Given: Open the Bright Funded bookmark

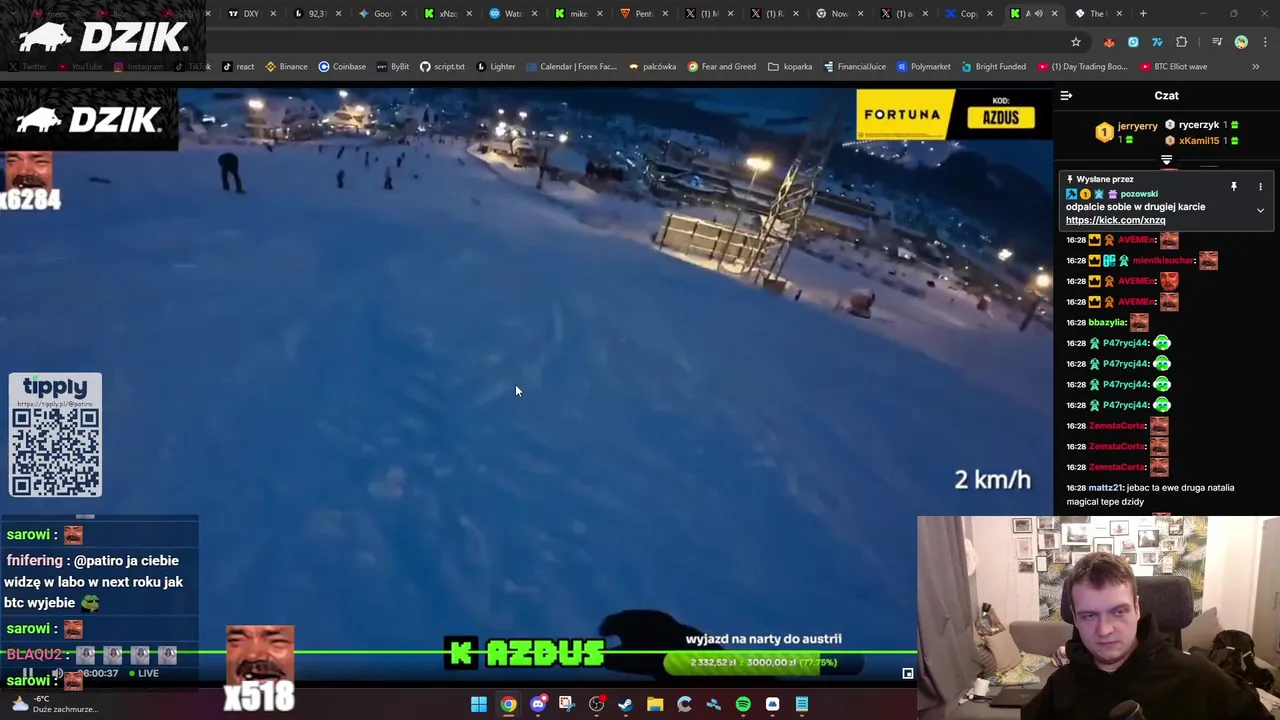Looking at the screenshot, I should (994, 67).
